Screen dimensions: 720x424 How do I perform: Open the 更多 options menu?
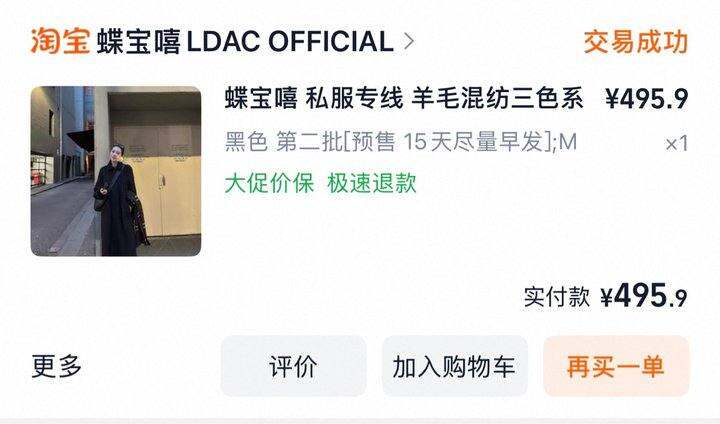[x=56, y=366]
